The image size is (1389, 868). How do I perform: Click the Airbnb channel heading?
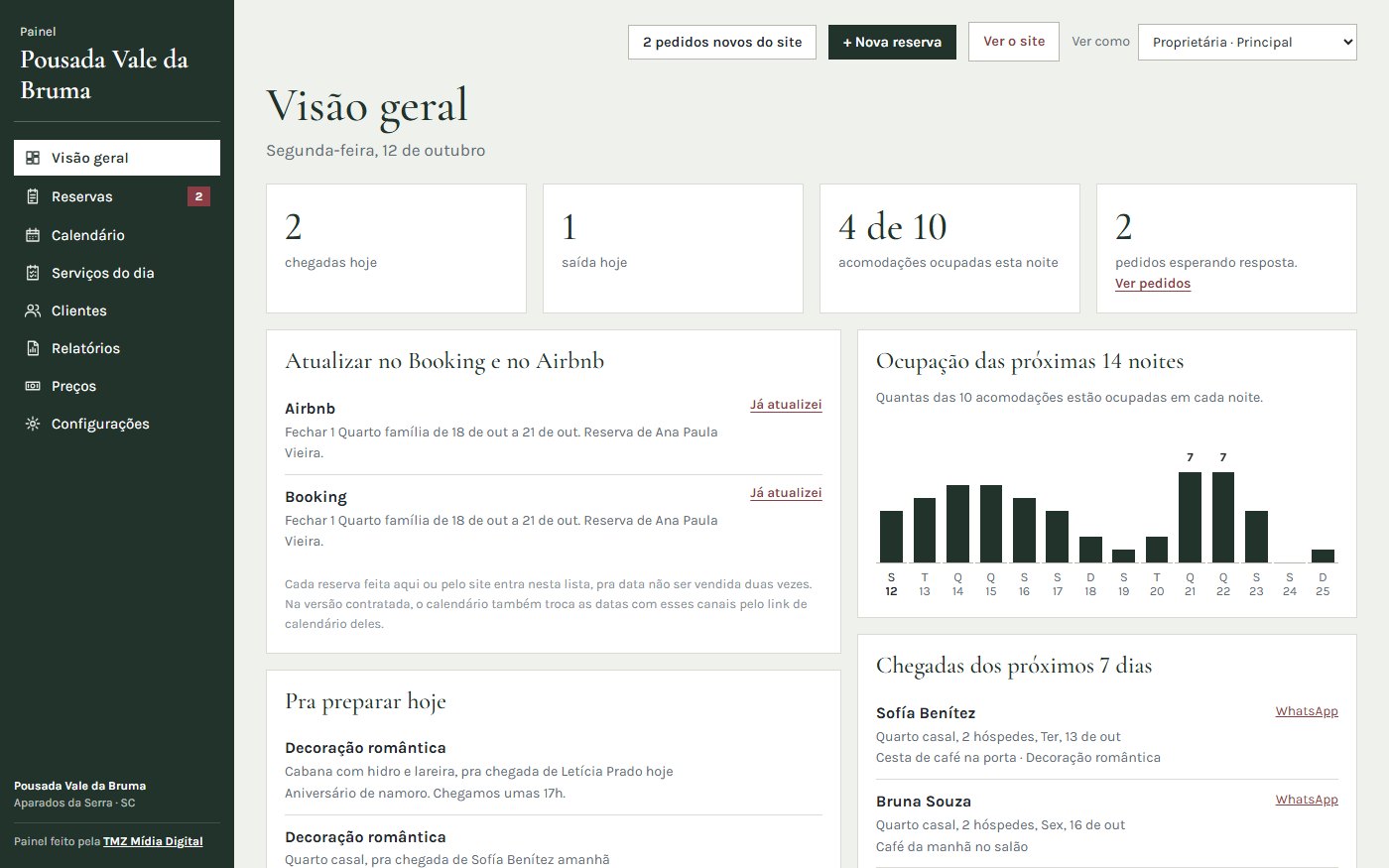pyautogui.click(x=310, y=409)
